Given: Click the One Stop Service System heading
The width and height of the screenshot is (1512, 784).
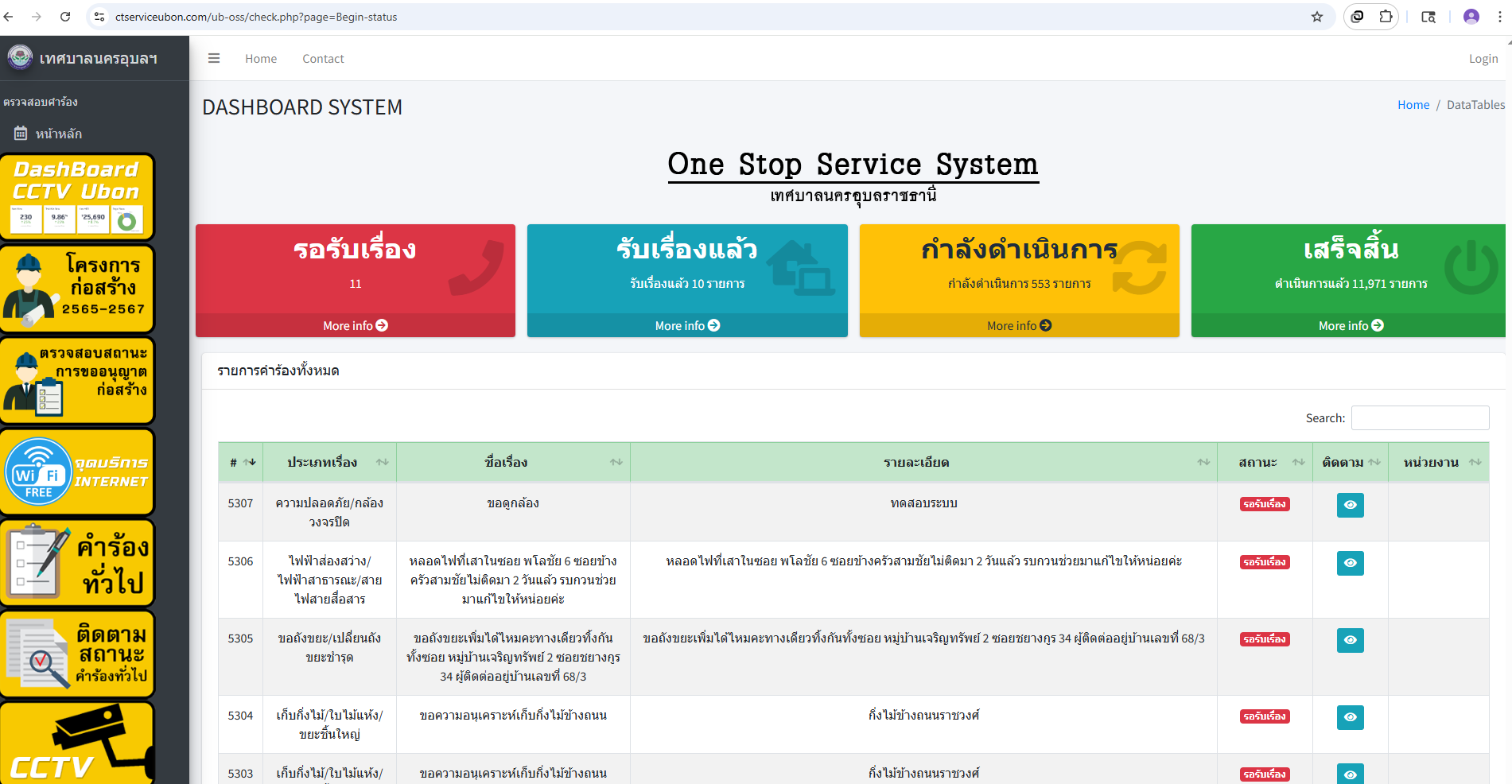Looking at the screenshot, I should click(853, 165).
